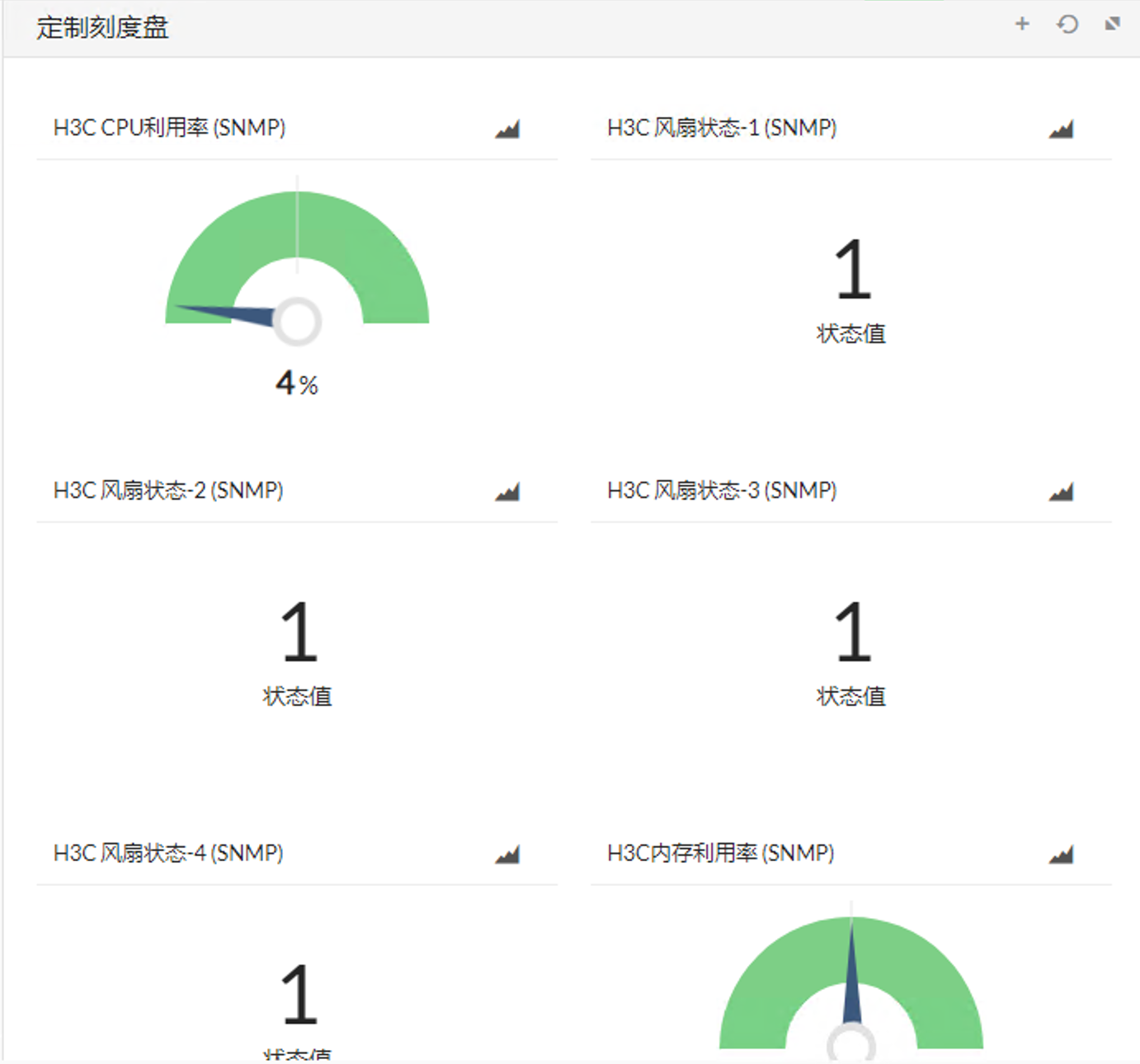
Task: Open graph icon for H3C 风扇状态-4
Action: pos(507,854)
